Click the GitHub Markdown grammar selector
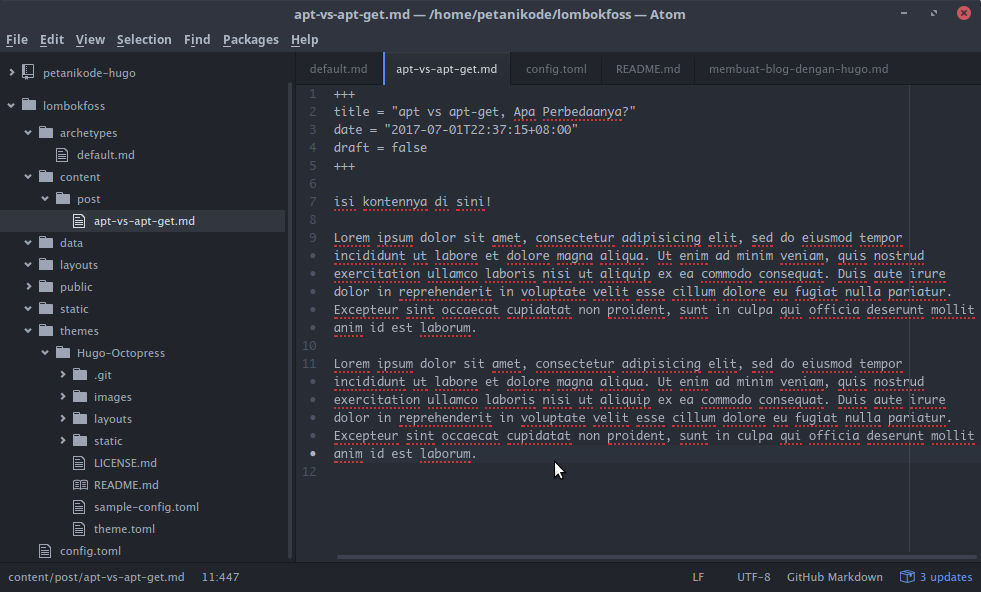Viewport: 981px width, 592px height. (834, 577)
